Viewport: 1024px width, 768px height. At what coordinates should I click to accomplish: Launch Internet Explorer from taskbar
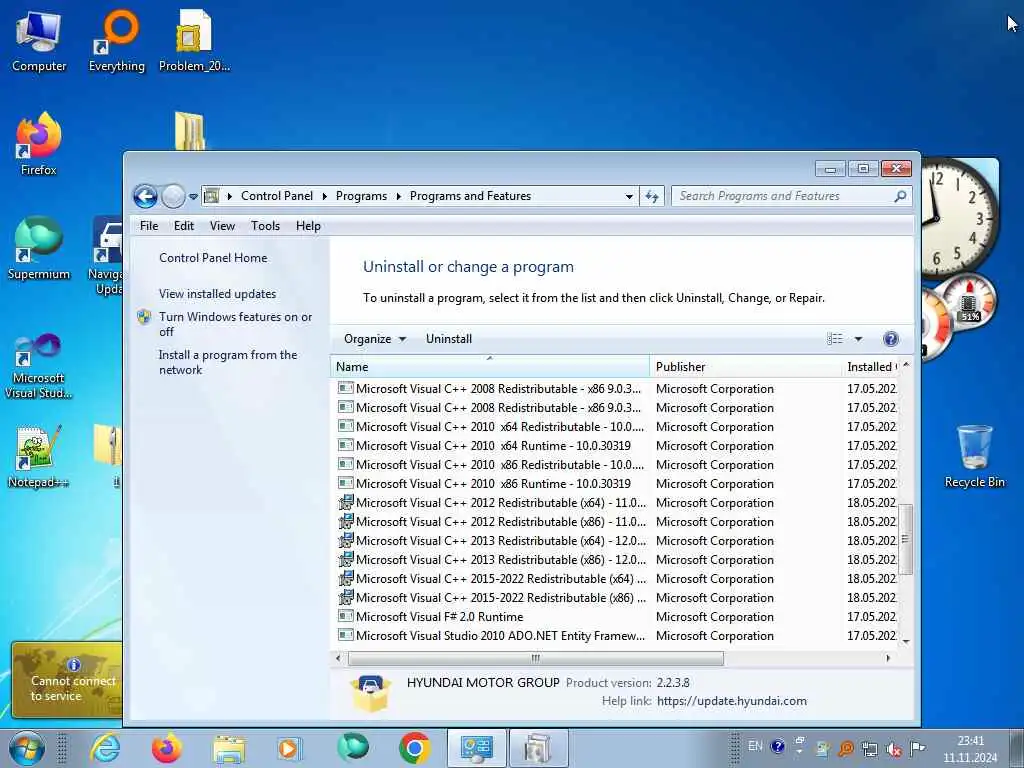pos(105,748)
